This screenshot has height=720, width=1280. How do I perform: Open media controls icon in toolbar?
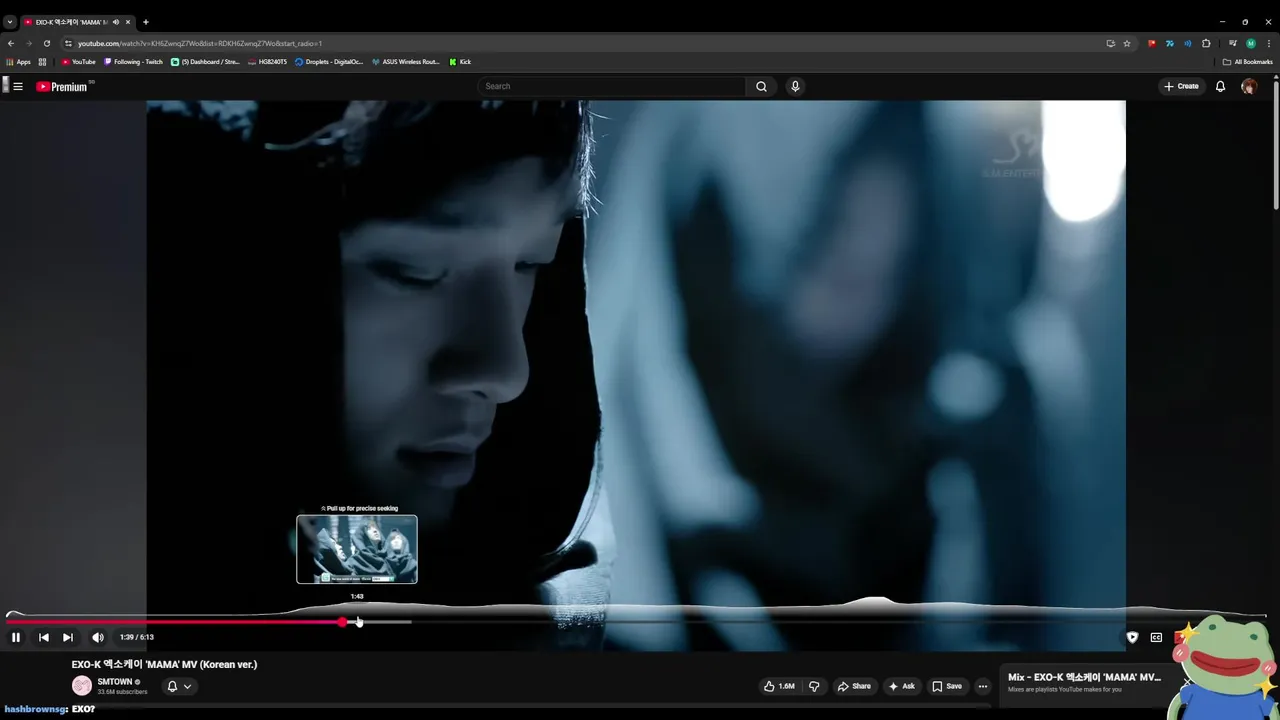[1233, 43]
